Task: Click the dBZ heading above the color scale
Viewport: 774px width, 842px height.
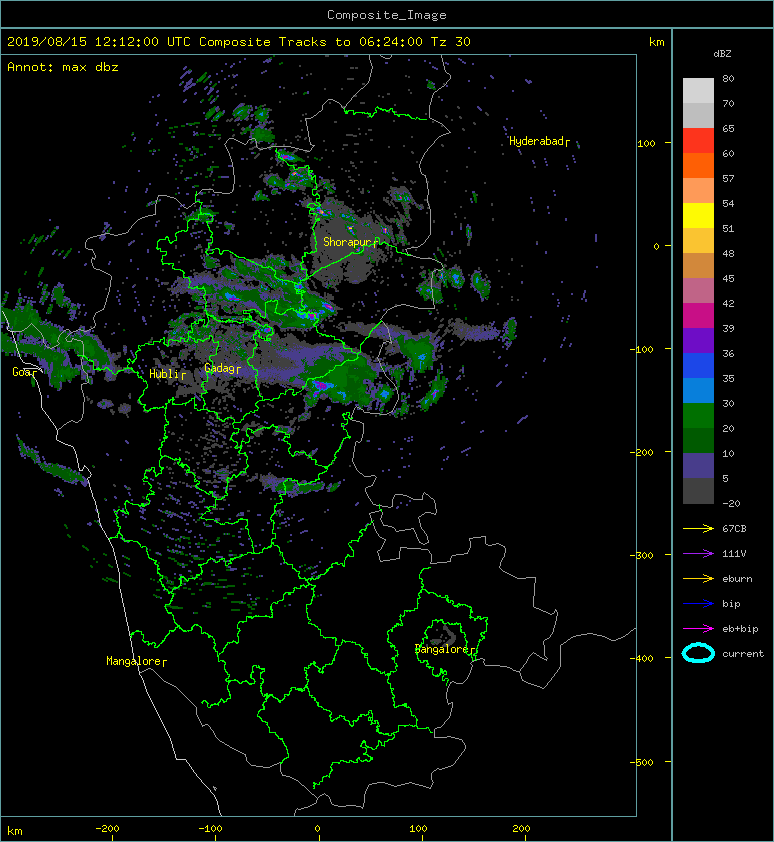Action: point(722,54)
